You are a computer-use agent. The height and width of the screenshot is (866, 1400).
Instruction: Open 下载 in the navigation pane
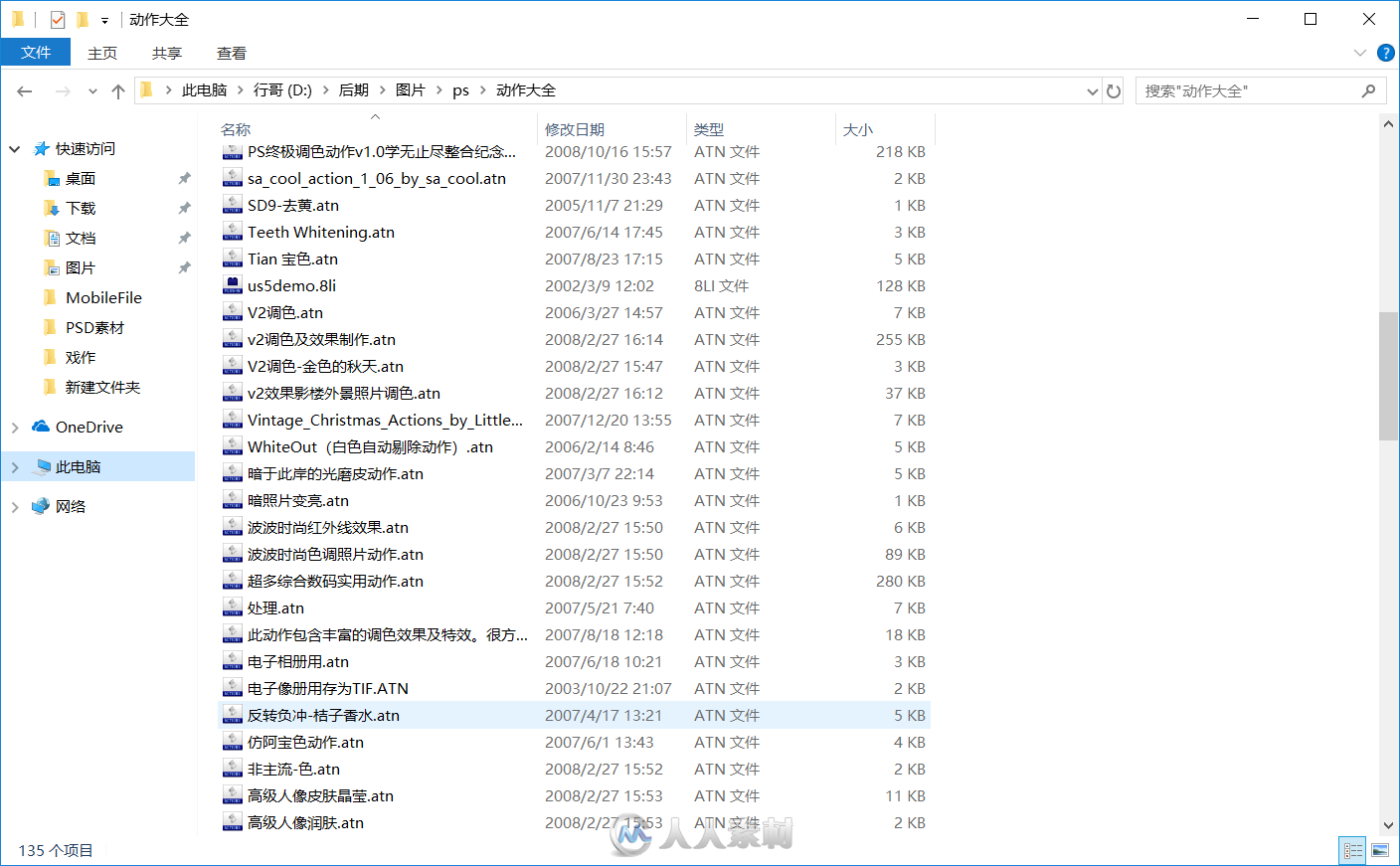tap(81, 209)
